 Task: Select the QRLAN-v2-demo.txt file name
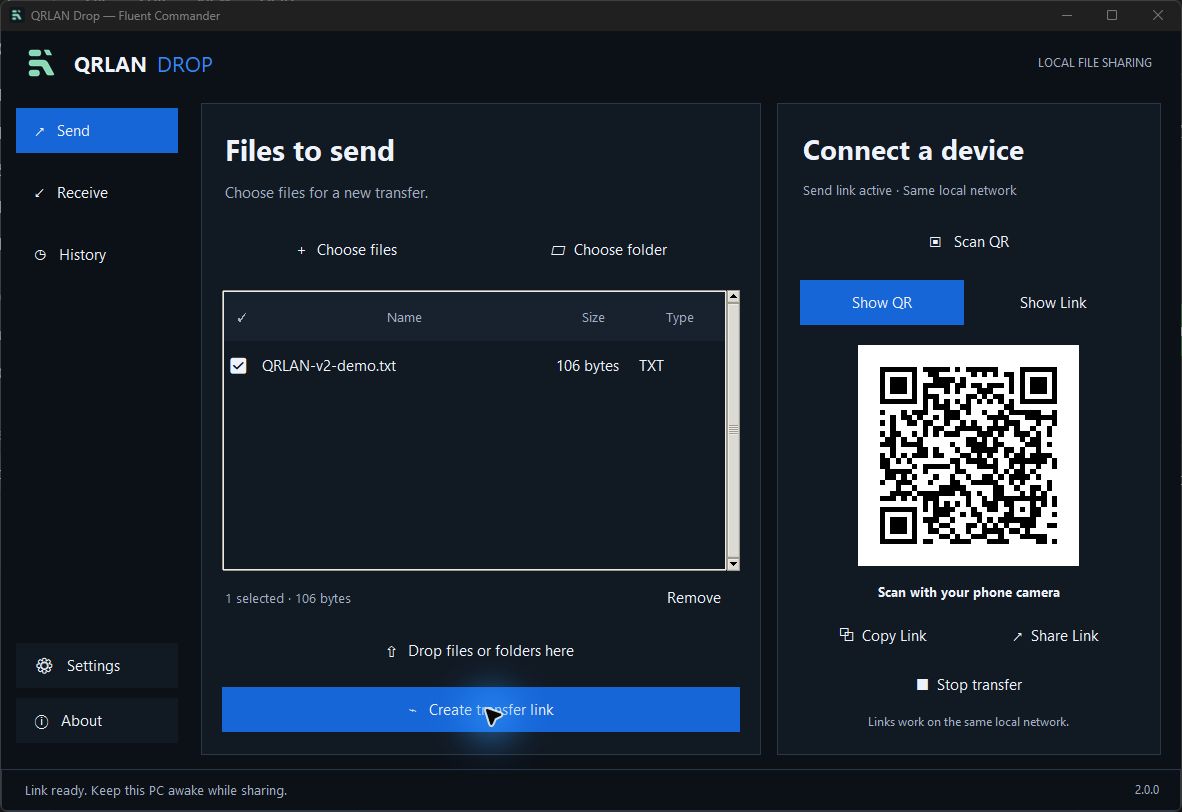[x=329, y=366]
